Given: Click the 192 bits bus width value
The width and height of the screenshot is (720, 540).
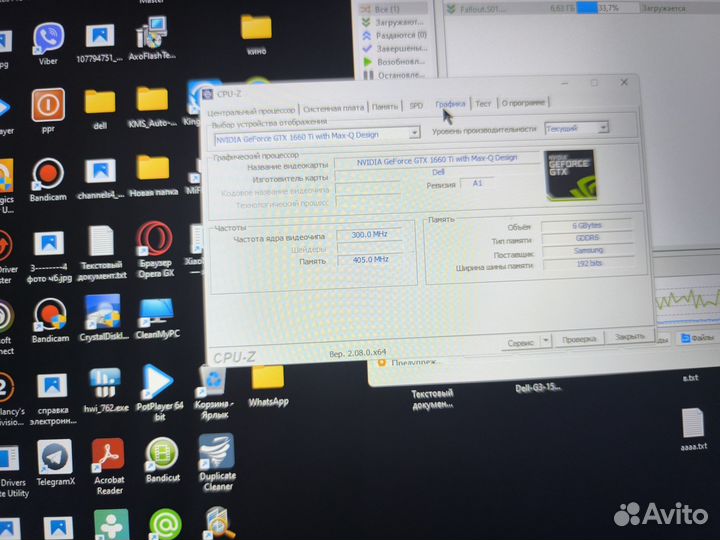Looking at the screenshot, I should click(589, 263).
